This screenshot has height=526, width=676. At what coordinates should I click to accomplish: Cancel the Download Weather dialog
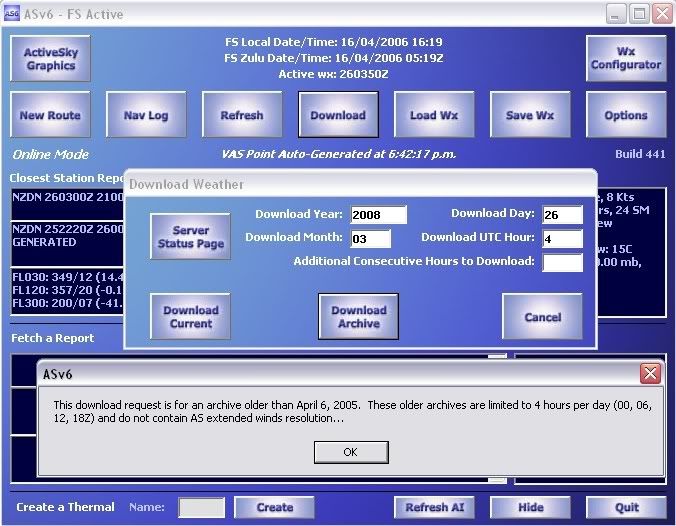coord(542,317)
